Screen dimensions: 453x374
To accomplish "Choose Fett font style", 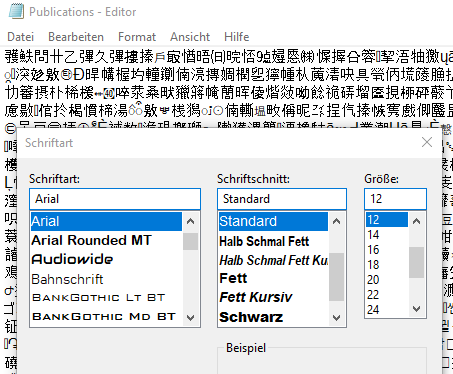I will (x=273, y=278).
